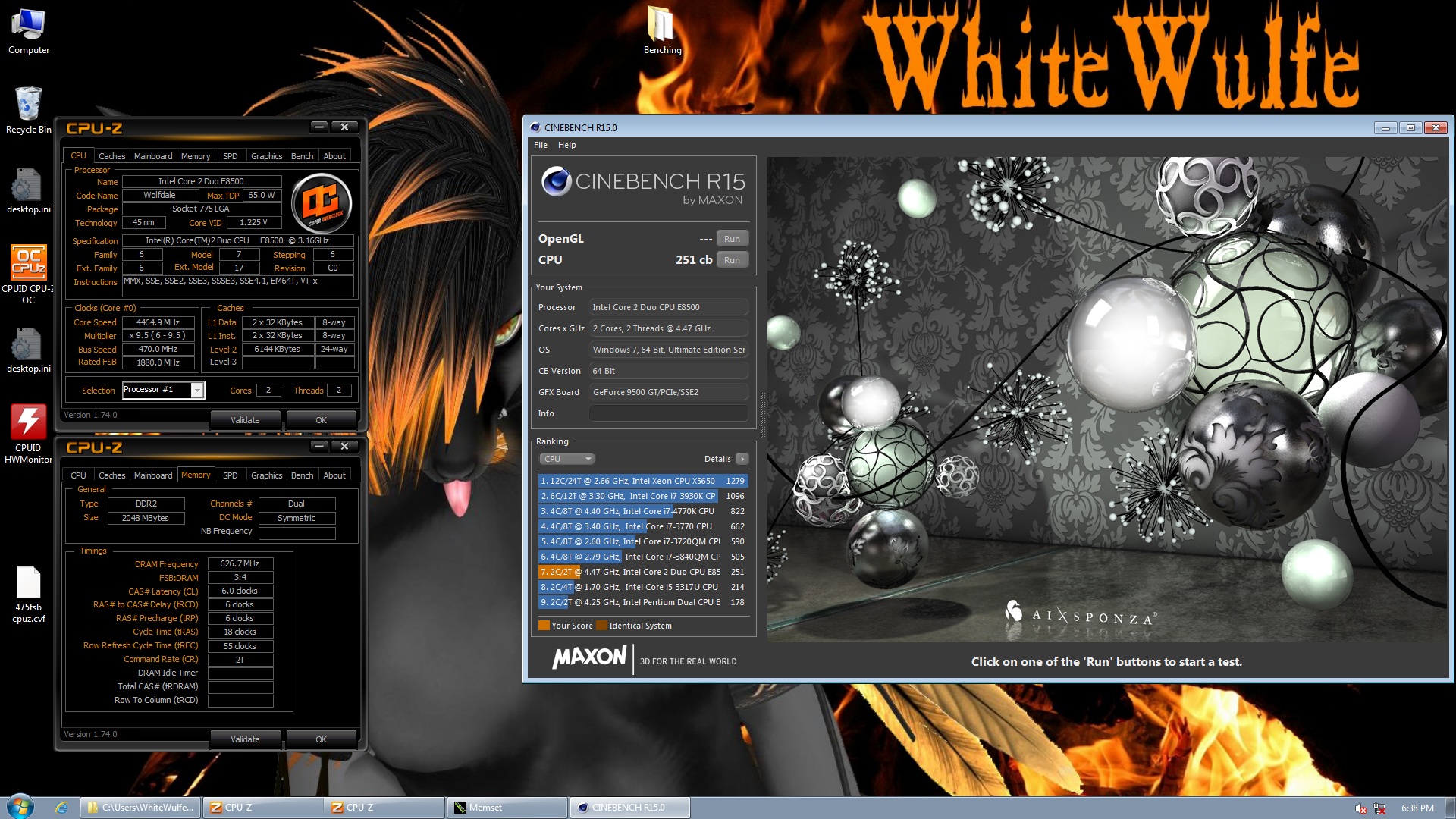The image size is (1456, 819).
Task: Select ranking entry 1 Xeon X5650
Action: [643, 481]
